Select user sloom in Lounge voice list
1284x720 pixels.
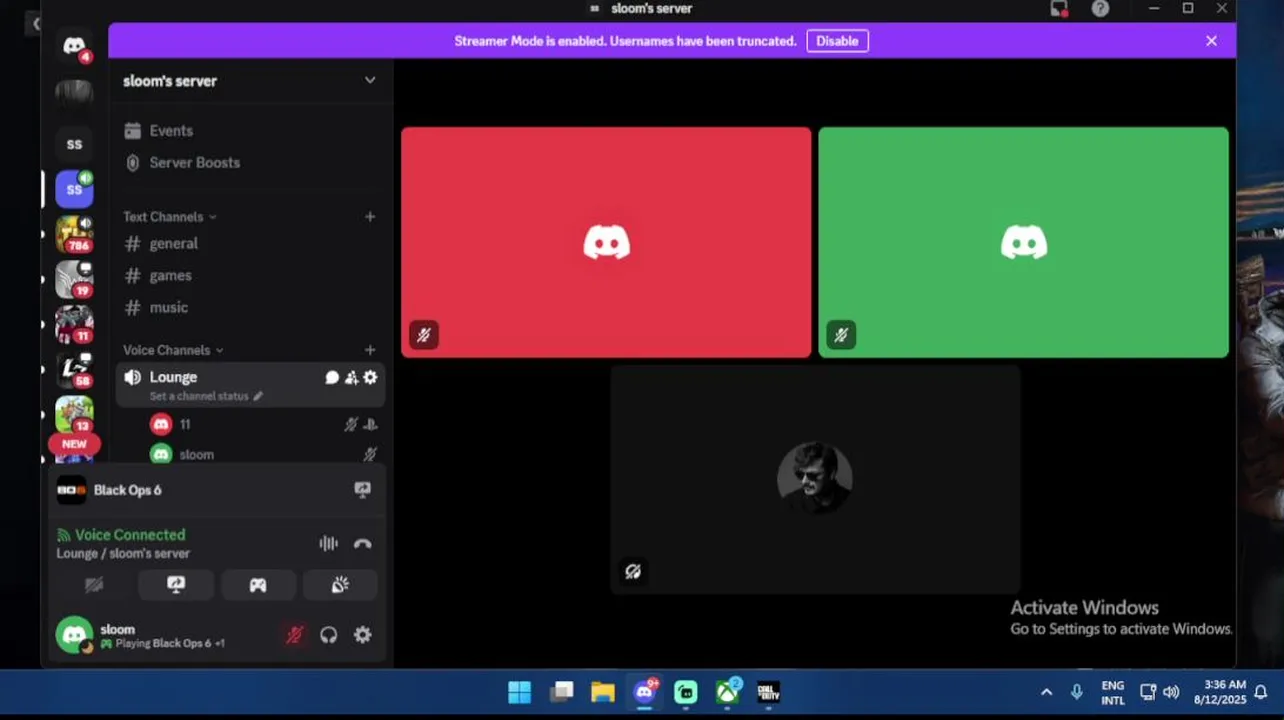pos(264,454)
